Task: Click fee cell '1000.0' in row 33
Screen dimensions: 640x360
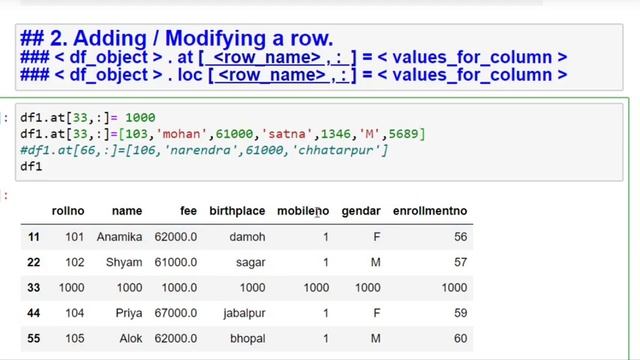Action: (179, 288)
